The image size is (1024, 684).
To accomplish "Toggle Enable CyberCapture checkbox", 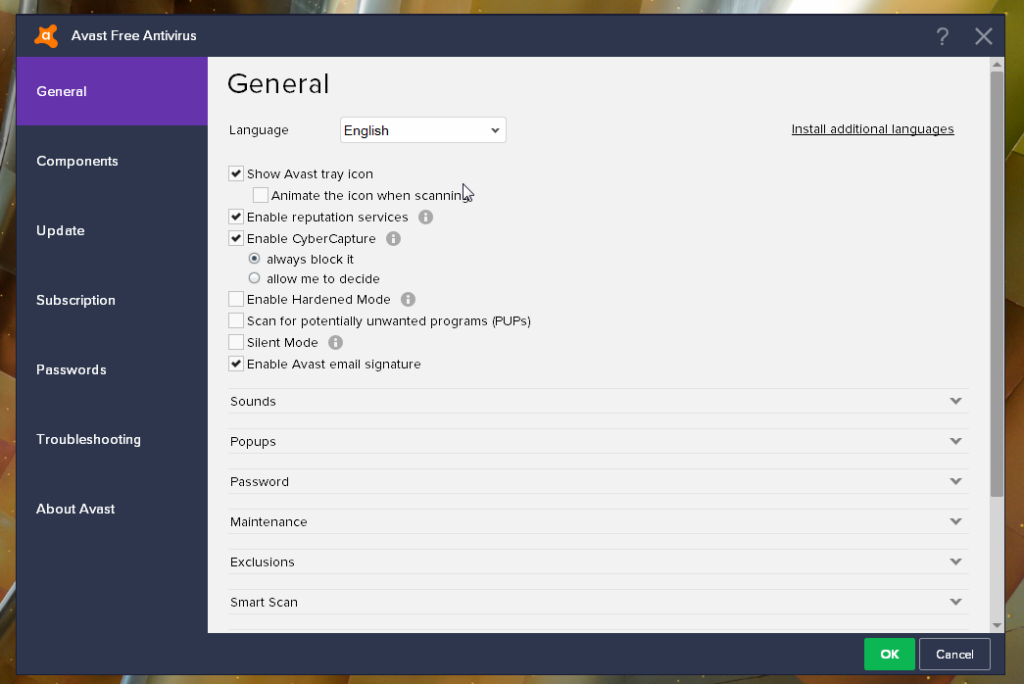I will pyautogui.click(x=236, y=238).
